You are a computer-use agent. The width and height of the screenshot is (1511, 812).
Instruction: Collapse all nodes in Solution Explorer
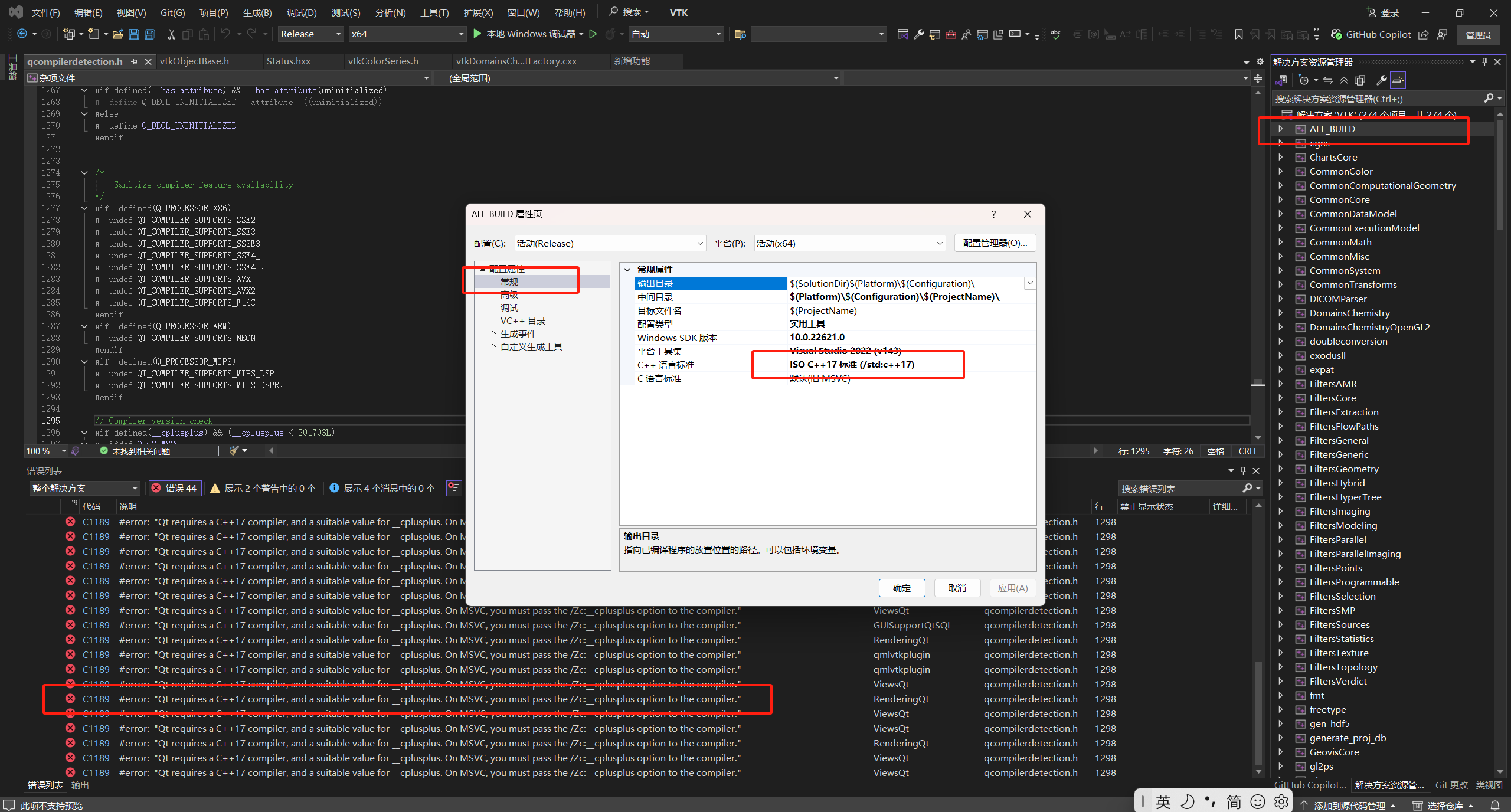[x=1344, y=80]
